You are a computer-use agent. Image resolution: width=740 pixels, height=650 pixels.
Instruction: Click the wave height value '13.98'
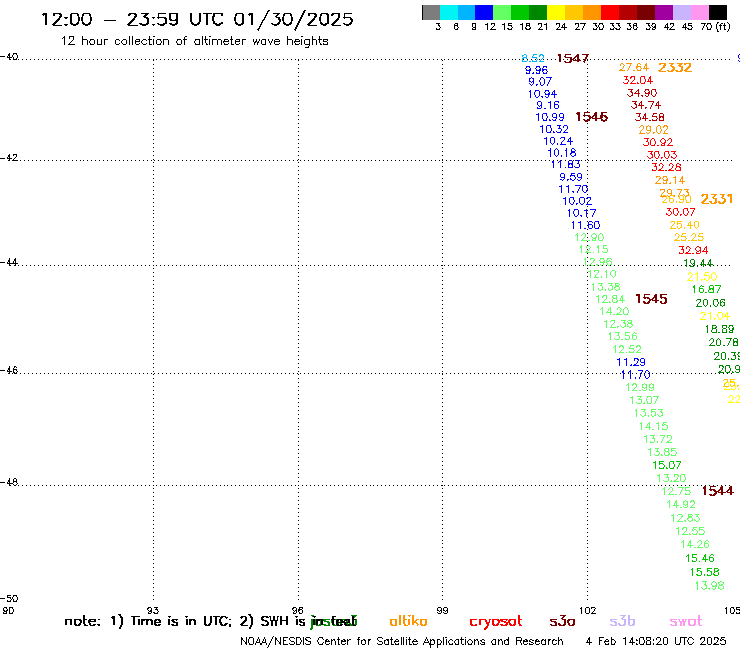709,586
